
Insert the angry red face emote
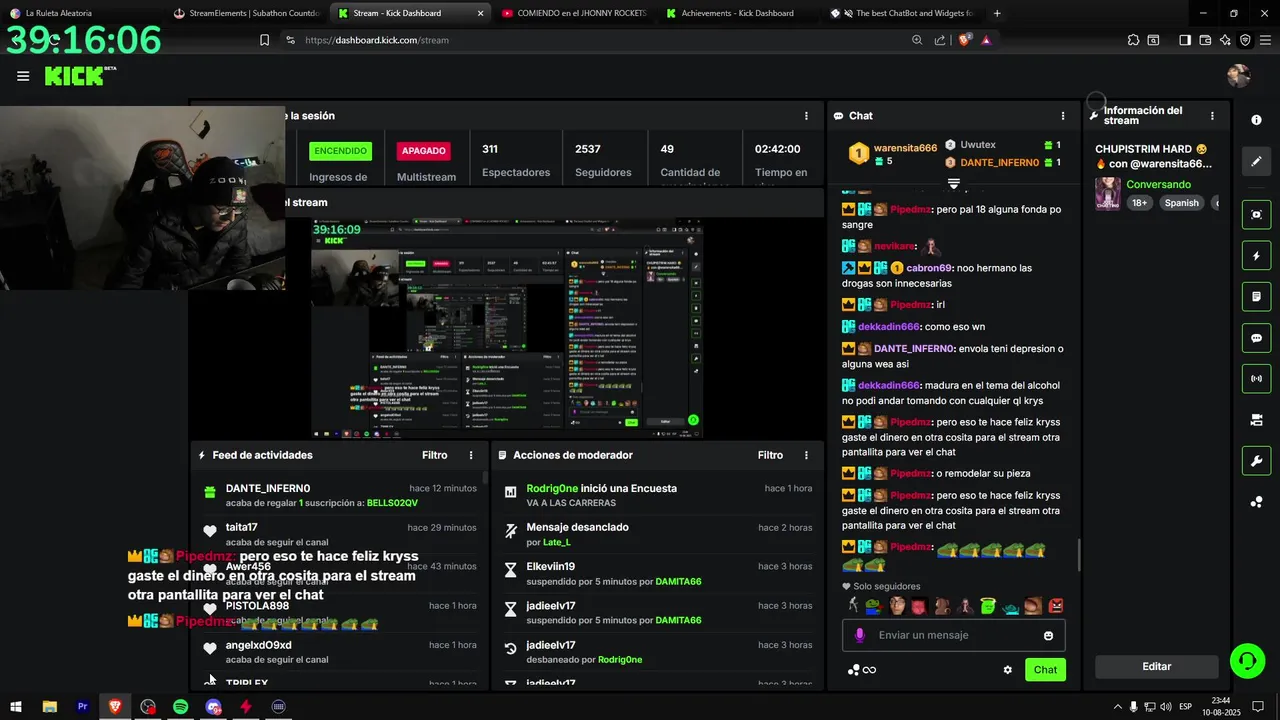tap(1055, 605)
